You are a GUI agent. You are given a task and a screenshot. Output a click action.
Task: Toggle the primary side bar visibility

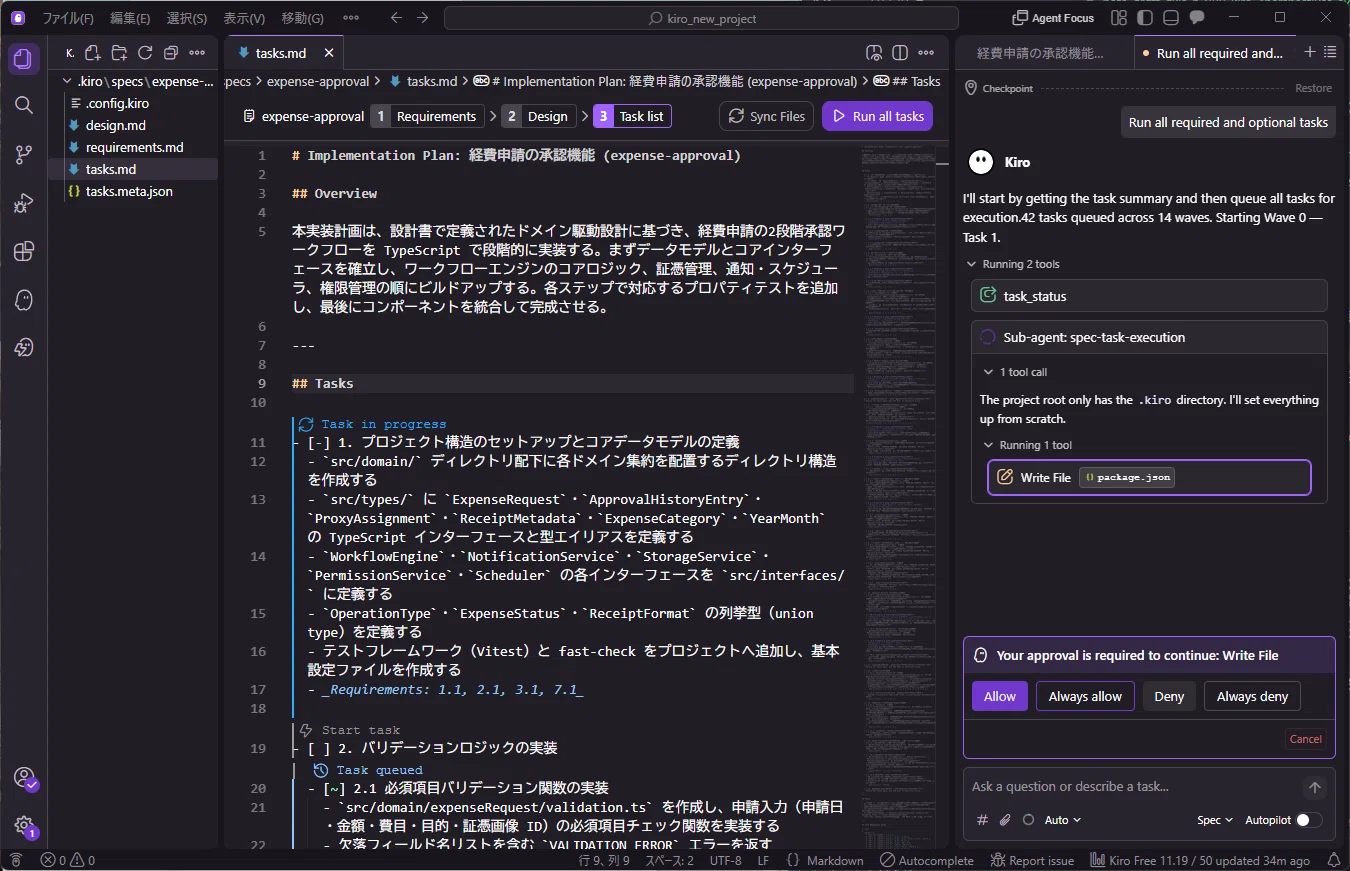pyautogui.click(x=1145, y=18)
